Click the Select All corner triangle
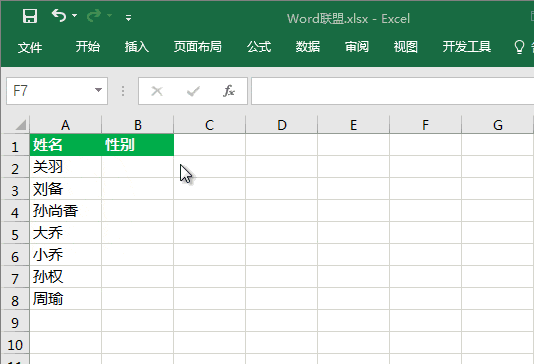 (x=20, y=125)
